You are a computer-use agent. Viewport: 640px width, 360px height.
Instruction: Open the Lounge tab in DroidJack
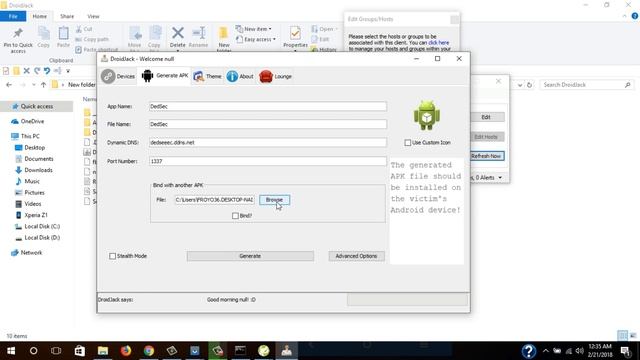[x=276, y=76]
